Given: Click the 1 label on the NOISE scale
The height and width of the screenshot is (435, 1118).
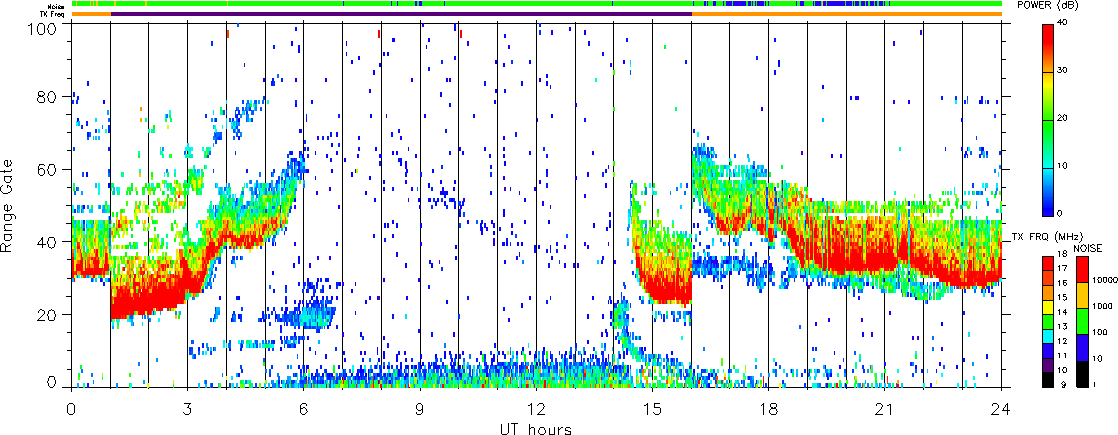Looking at the screenshot, I should [x=1095, y=384].
